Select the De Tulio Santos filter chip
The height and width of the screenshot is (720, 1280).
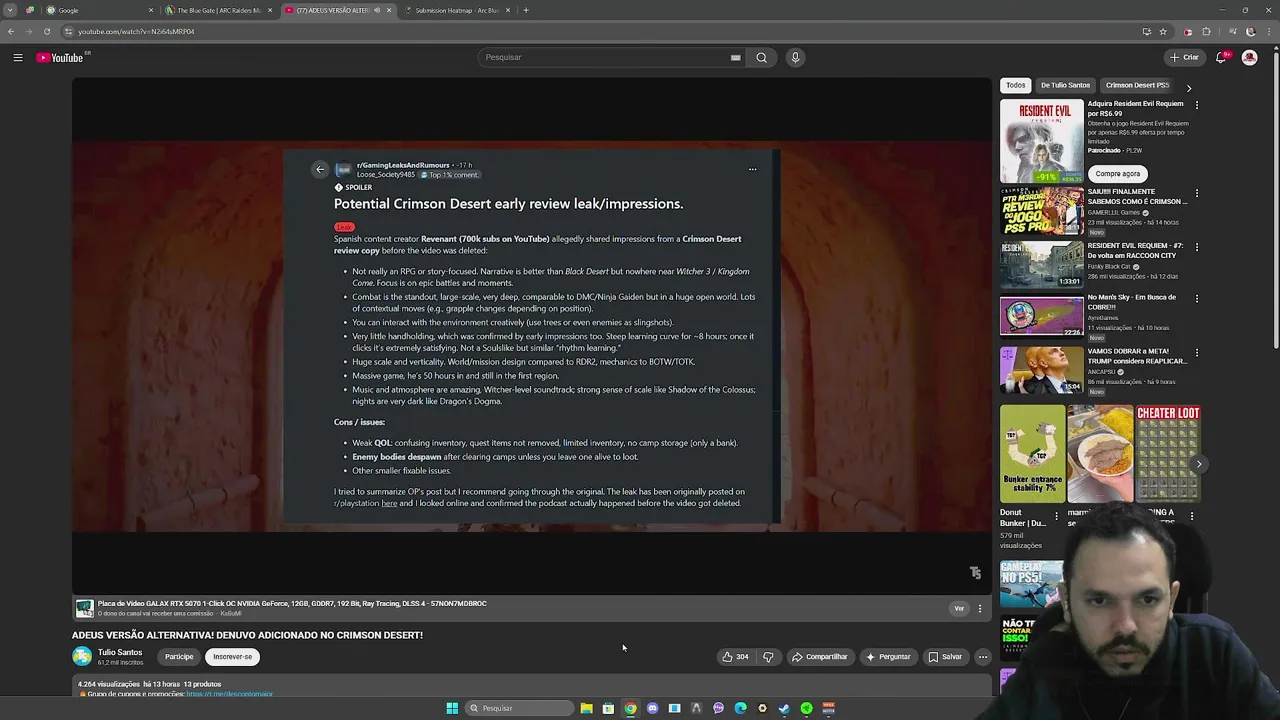1065,85
